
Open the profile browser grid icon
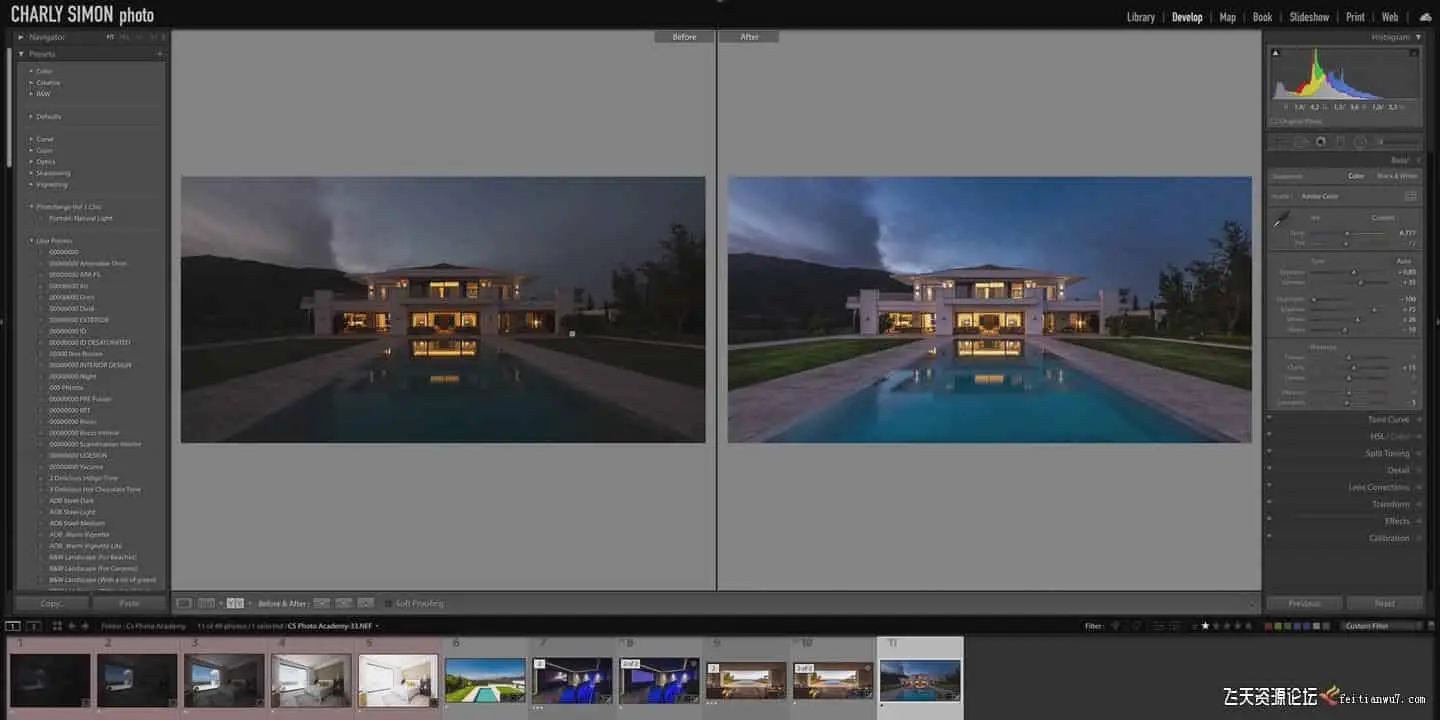(x=1410, y=196)
